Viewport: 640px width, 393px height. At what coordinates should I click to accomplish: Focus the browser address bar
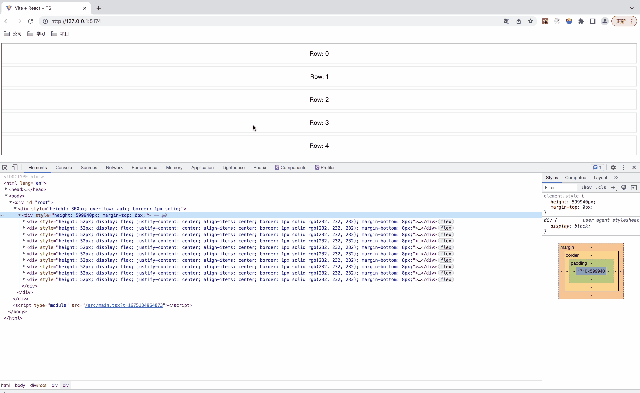(x=273, y=21)
